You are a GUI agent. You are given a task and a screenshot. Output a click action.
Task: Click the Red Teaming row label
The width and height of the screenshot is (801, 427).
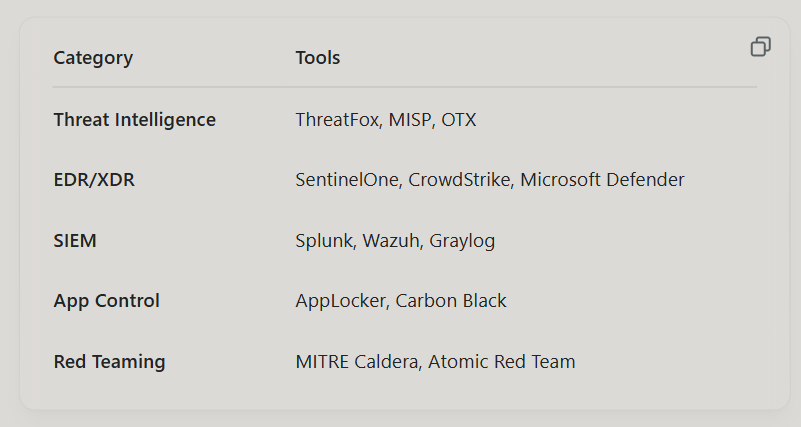click(109, 362)
